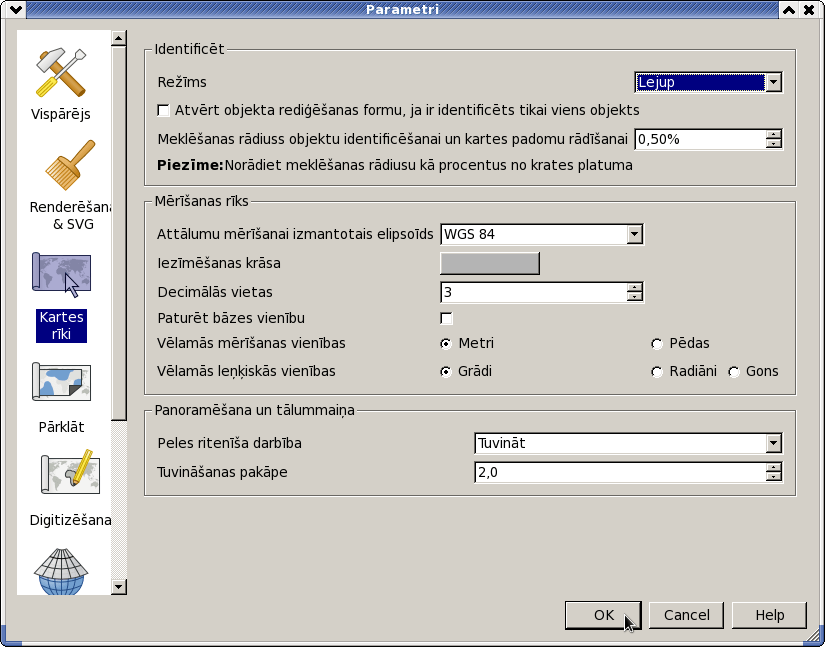Select the Renderēšana & SVG brush icon
The image size is (825, 647).
[71, 165]
